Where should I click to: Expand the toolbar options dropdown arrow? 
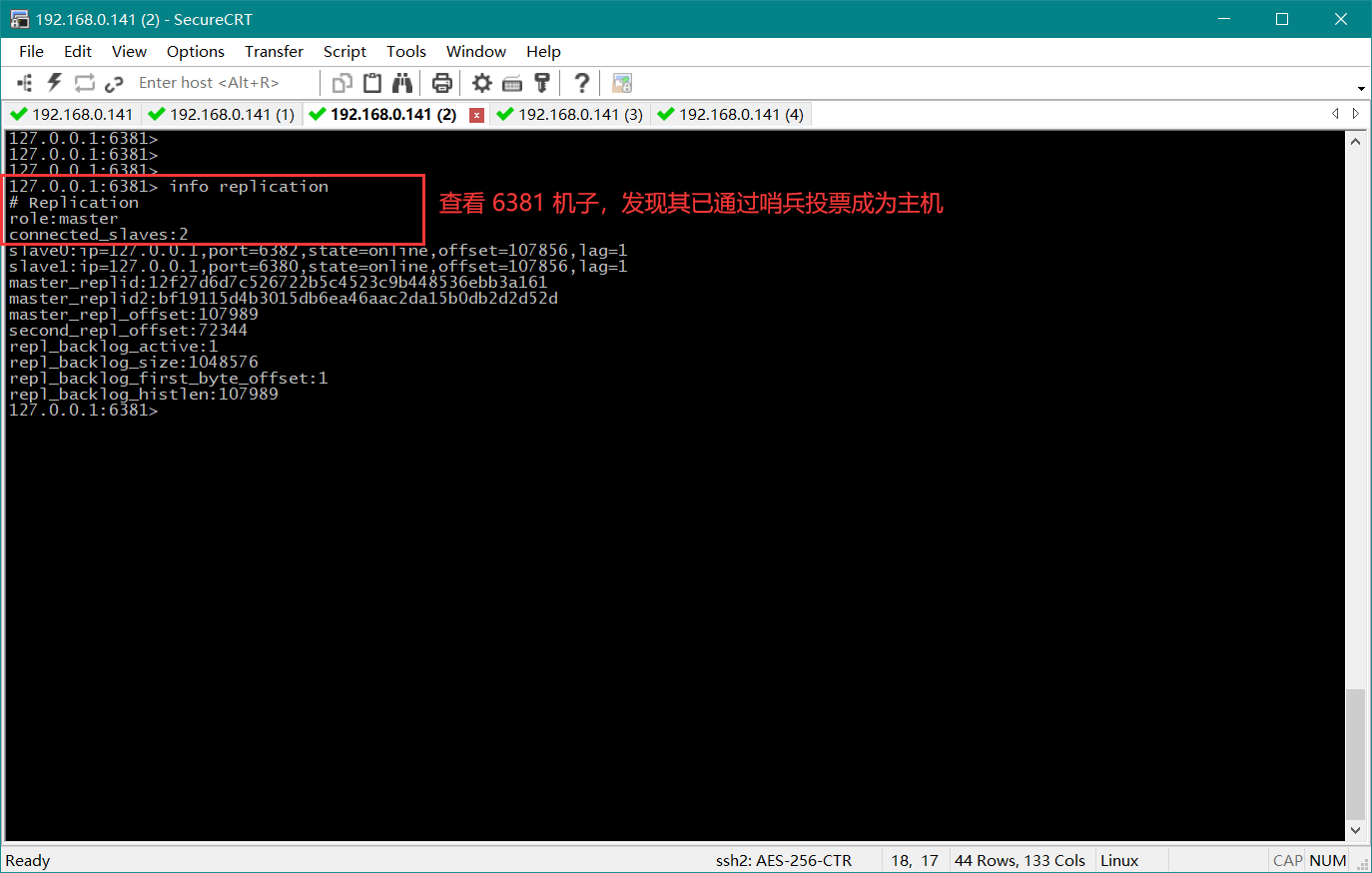coord(1361,89)
